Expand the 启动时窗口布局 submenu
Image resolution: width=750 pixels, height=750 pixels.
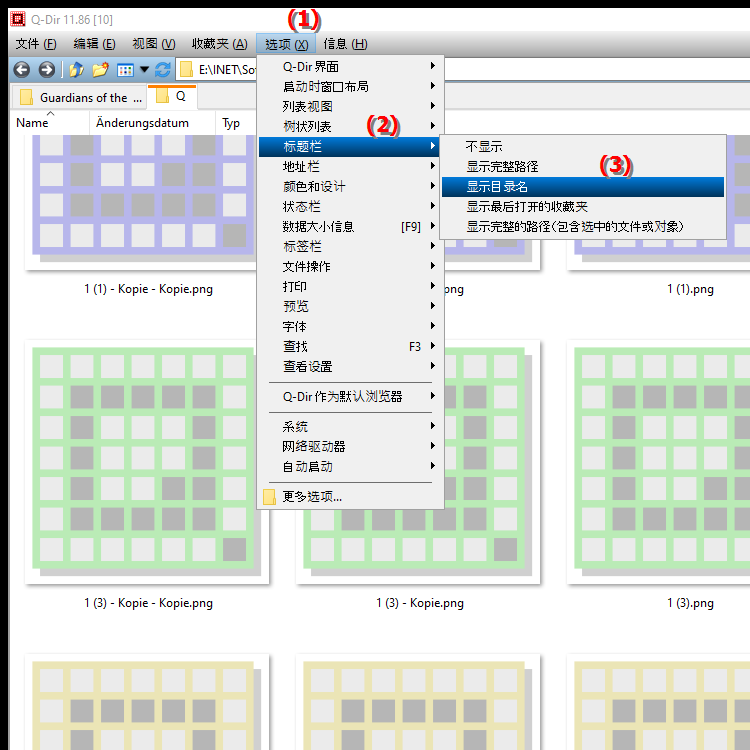click(x=351, y=87)
